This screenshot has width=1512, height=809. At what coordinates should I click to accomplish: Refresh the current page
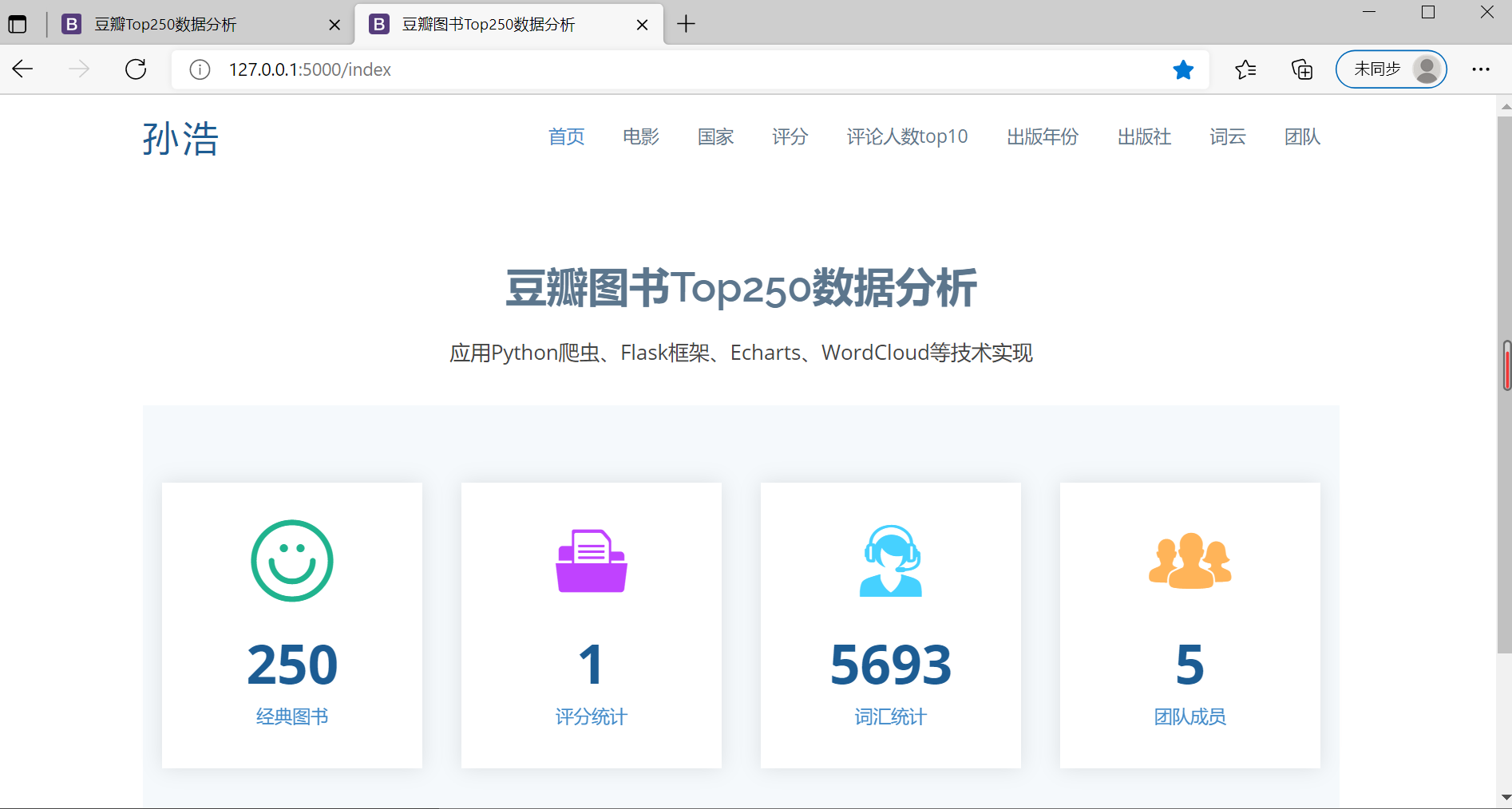(136, 69)
